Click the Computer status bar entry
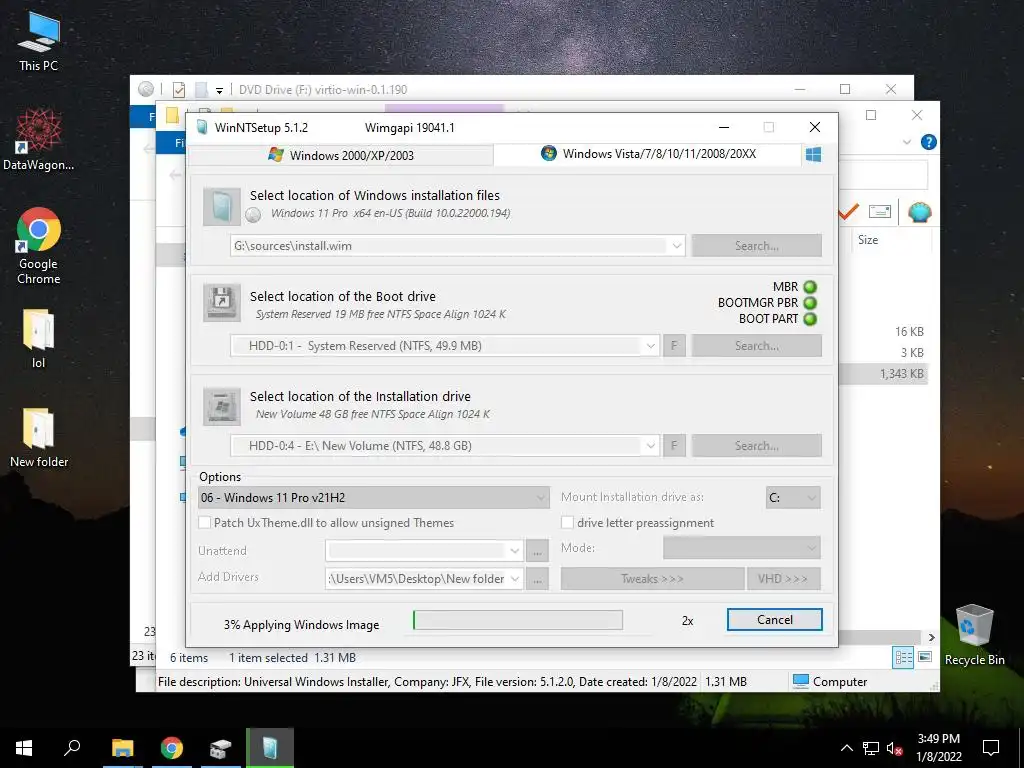The height and width of the screenshot is (768, 1024). tap(830, 682)
